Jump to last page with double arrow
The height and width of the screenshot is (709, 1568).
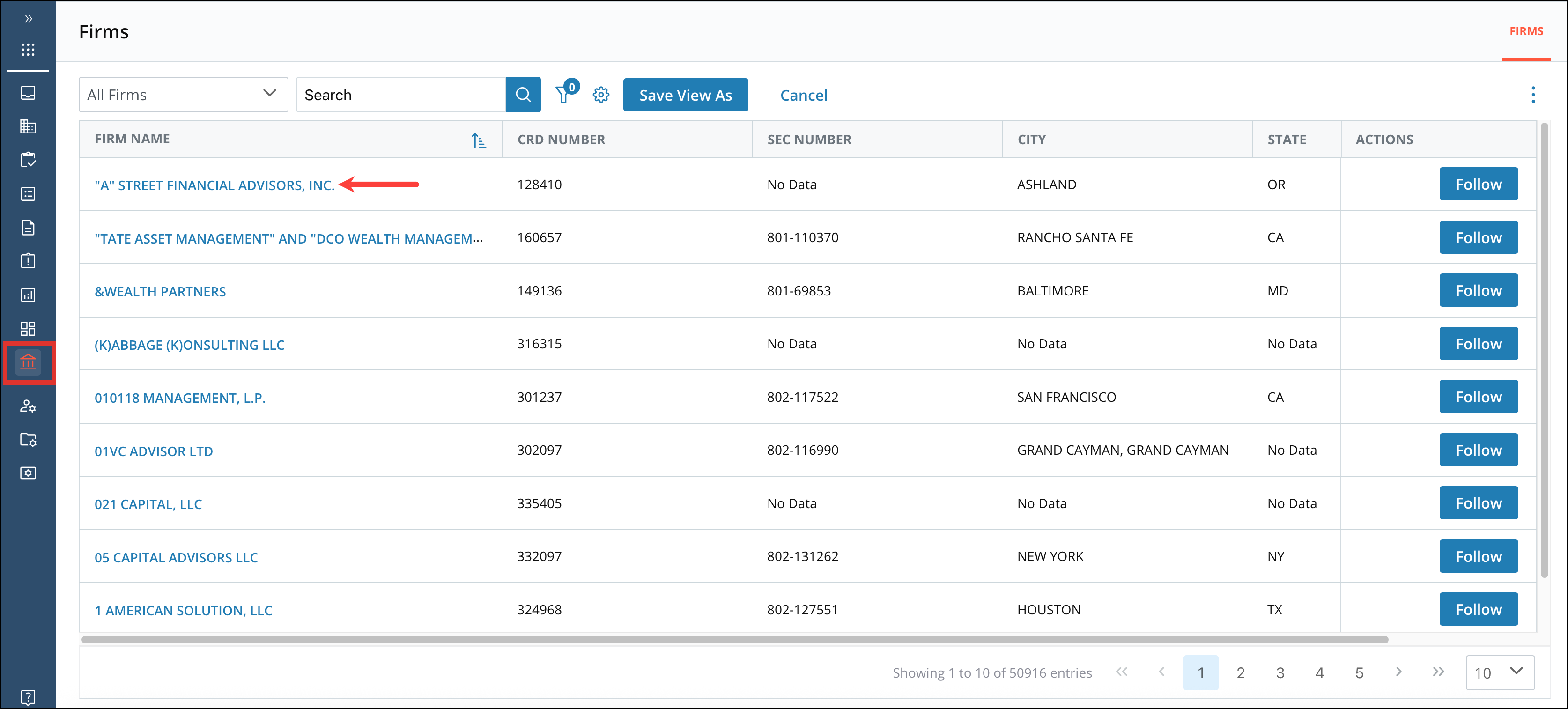(1438, 671)
